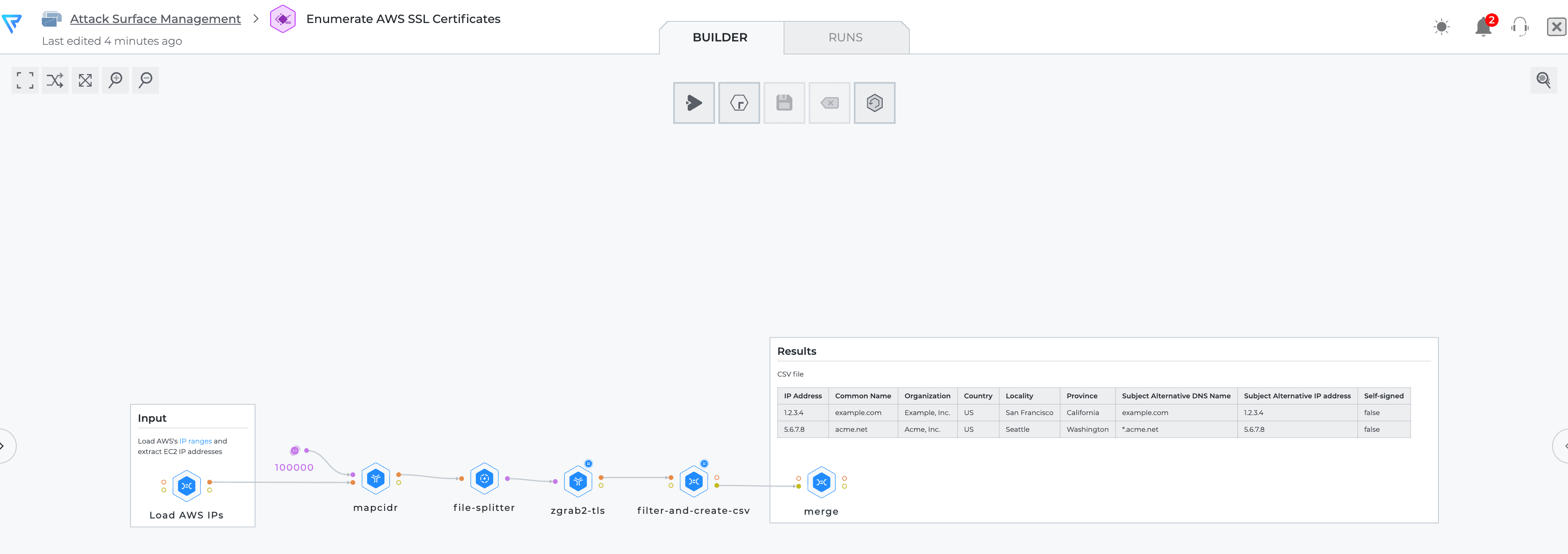
Task: Select the merge node
Action: tap(821, 482)
